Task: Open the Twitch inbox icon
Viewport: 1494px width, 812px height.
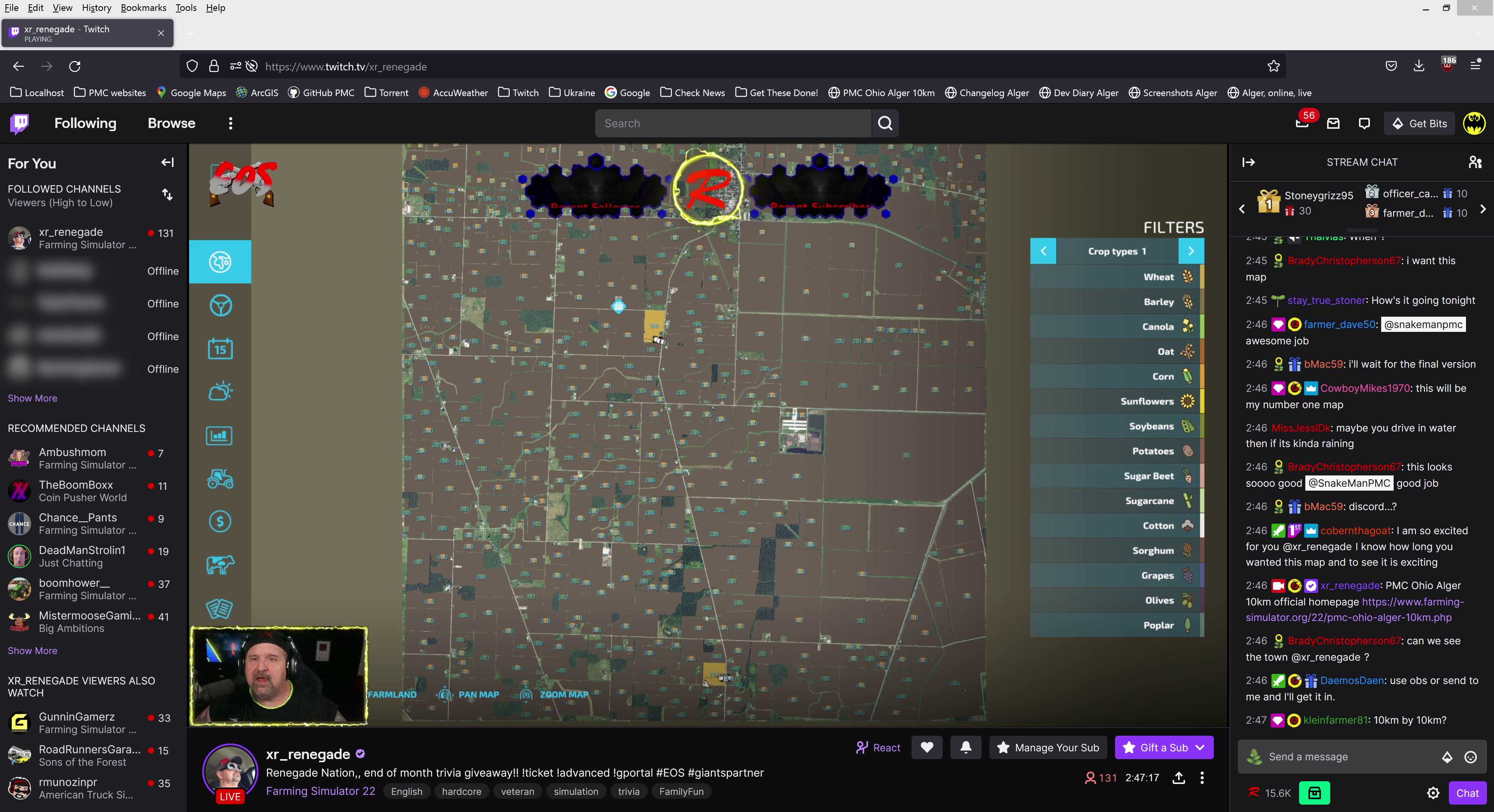Action: (x=1333, y=124)
